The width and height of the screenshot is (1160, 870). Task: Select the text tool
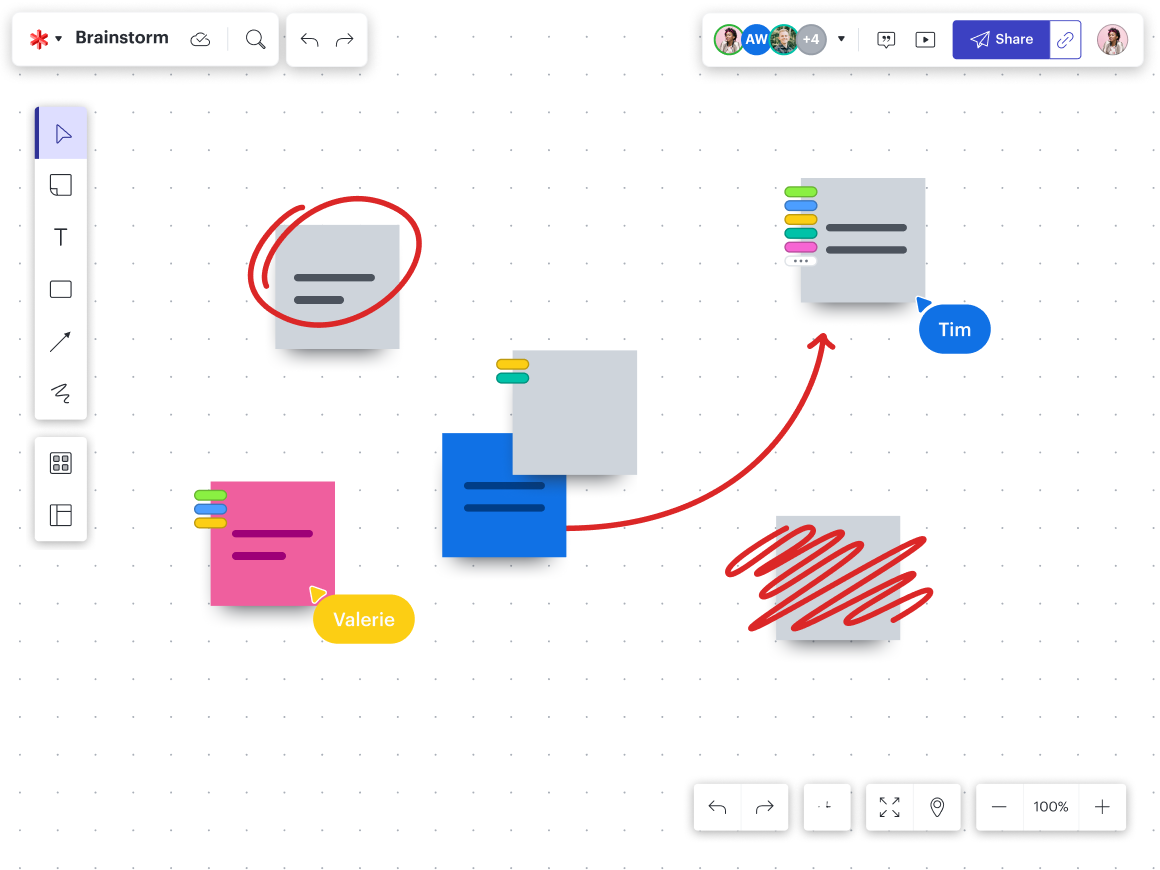(x=61, y=237)
